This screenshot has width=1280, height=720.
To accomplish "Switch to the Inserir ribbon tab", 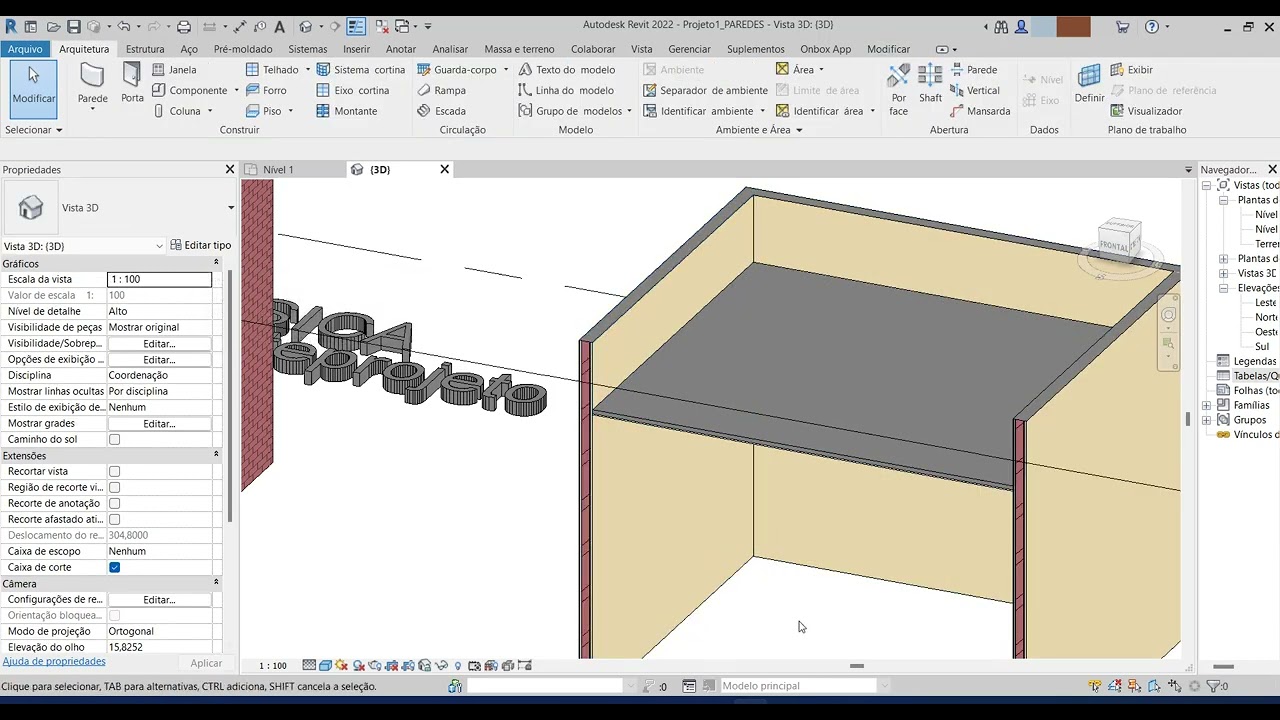I will coord(356,49).
